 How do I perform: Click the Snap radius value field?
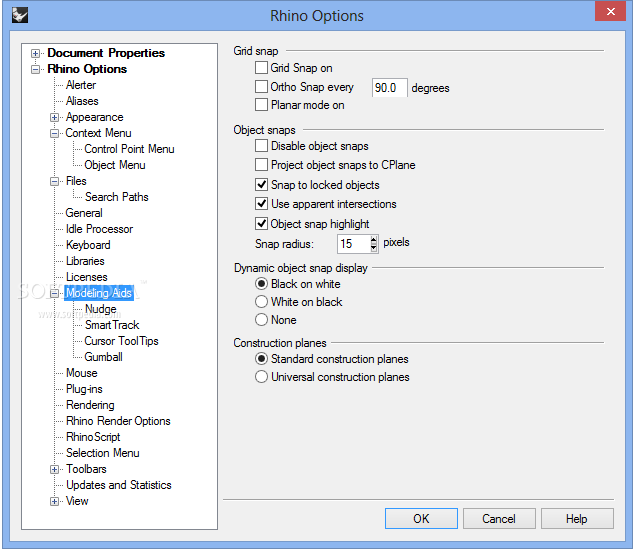point(354,244)
